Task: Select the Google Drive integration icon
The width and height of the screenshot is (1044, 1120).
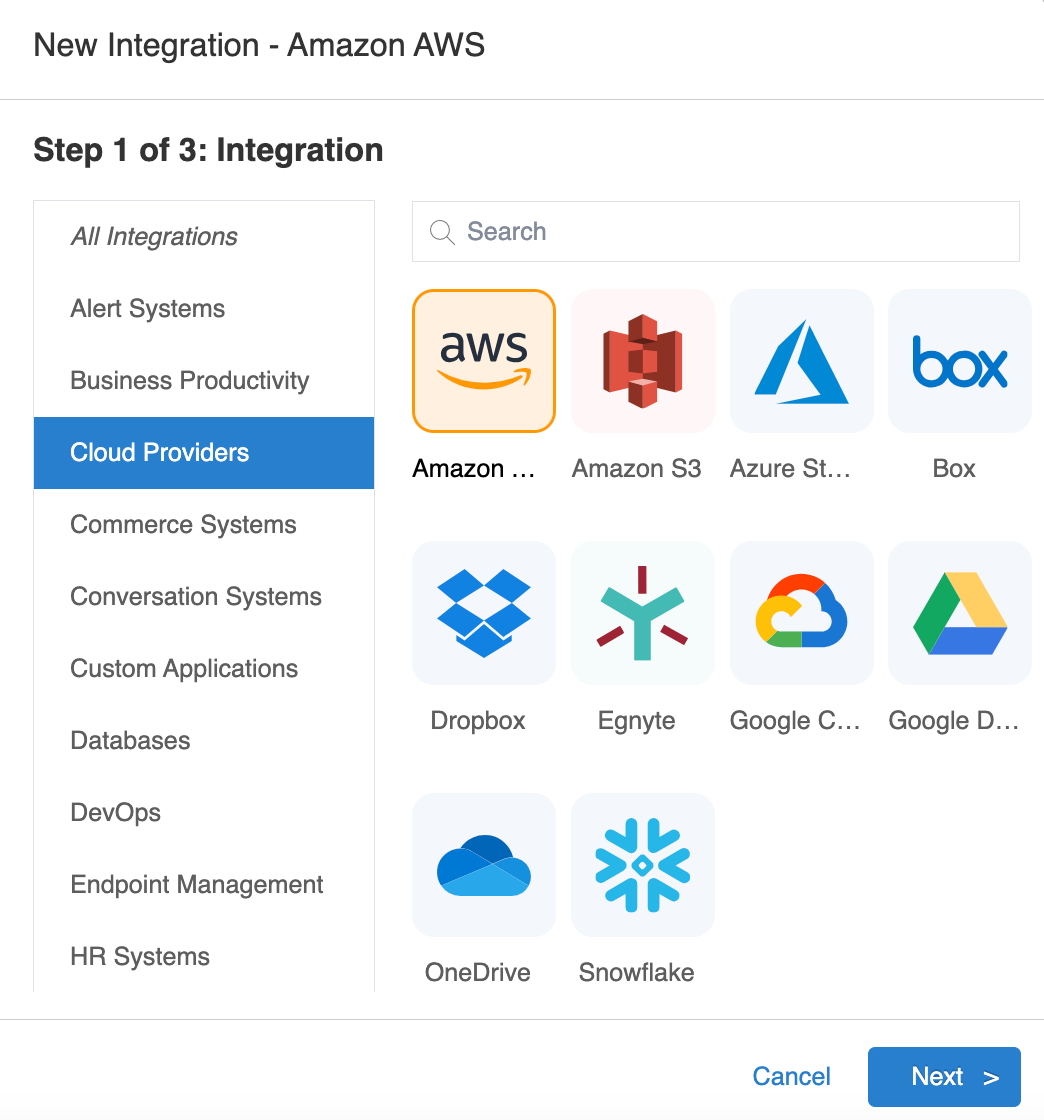Action: (959, 613)
